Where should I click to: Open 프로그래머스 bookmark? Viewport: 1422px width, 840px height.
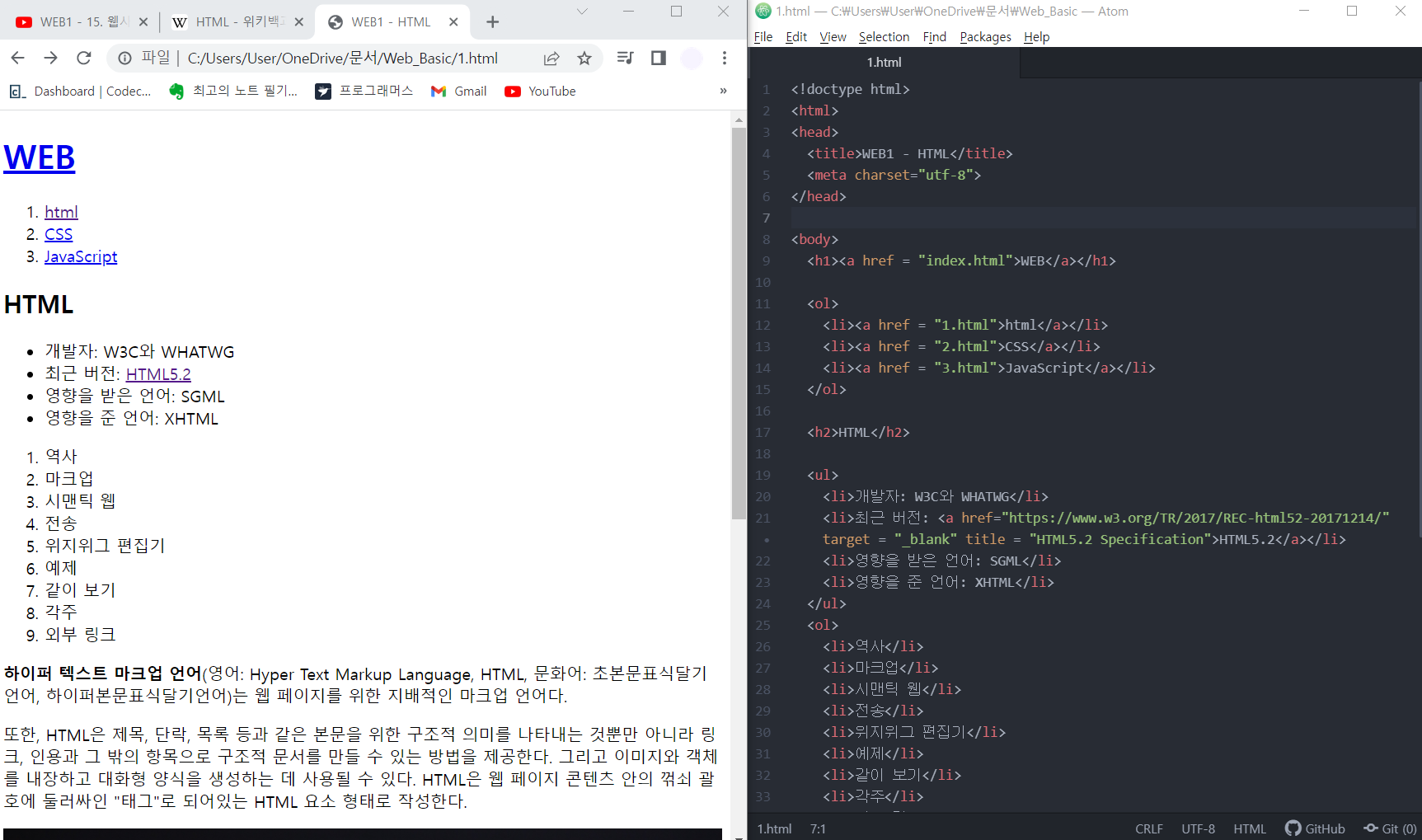tap(364, 92)
